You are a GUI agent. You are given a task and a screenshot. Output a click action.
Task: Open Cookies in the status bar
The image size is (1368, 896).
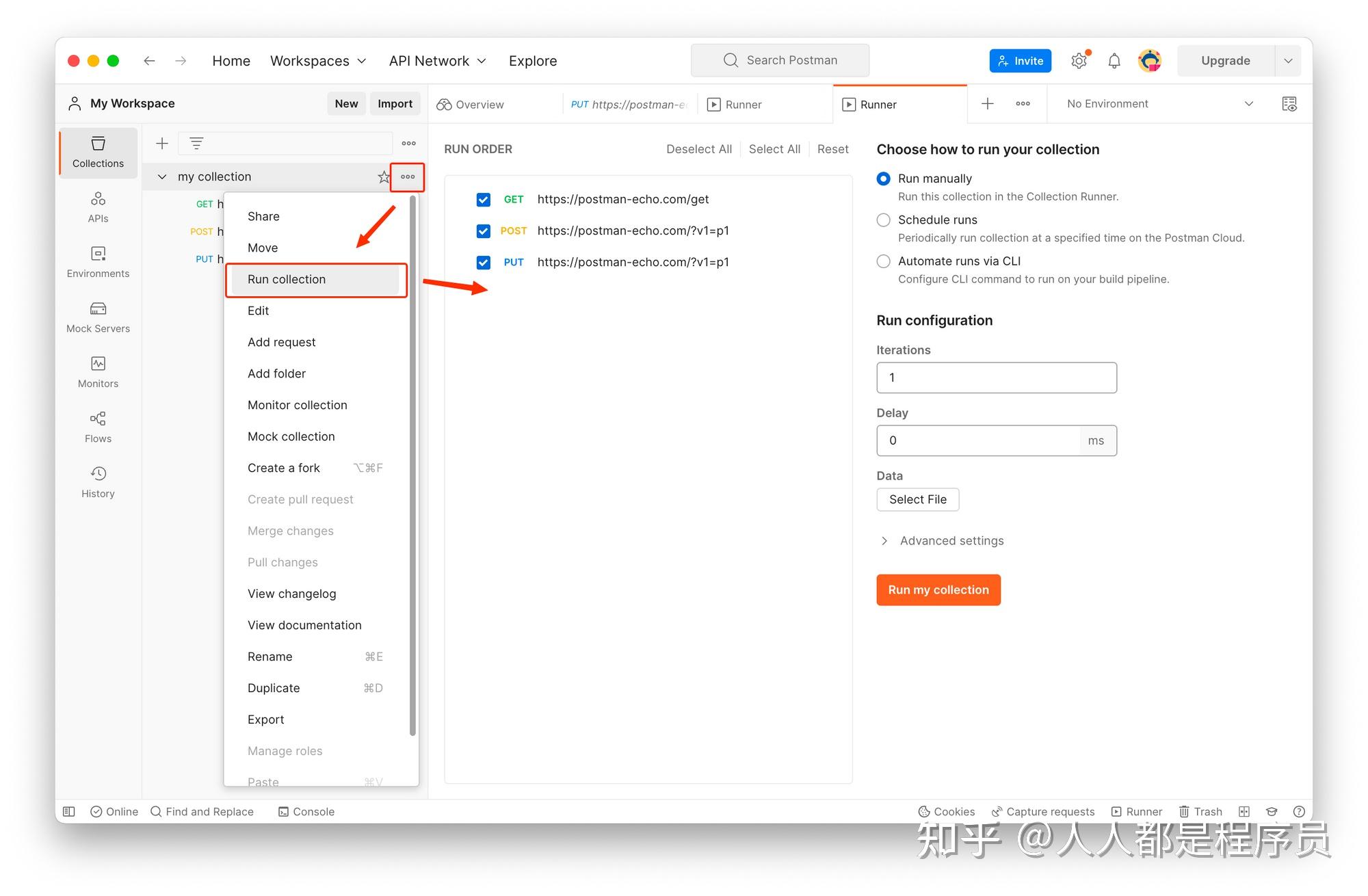point(946,811)
